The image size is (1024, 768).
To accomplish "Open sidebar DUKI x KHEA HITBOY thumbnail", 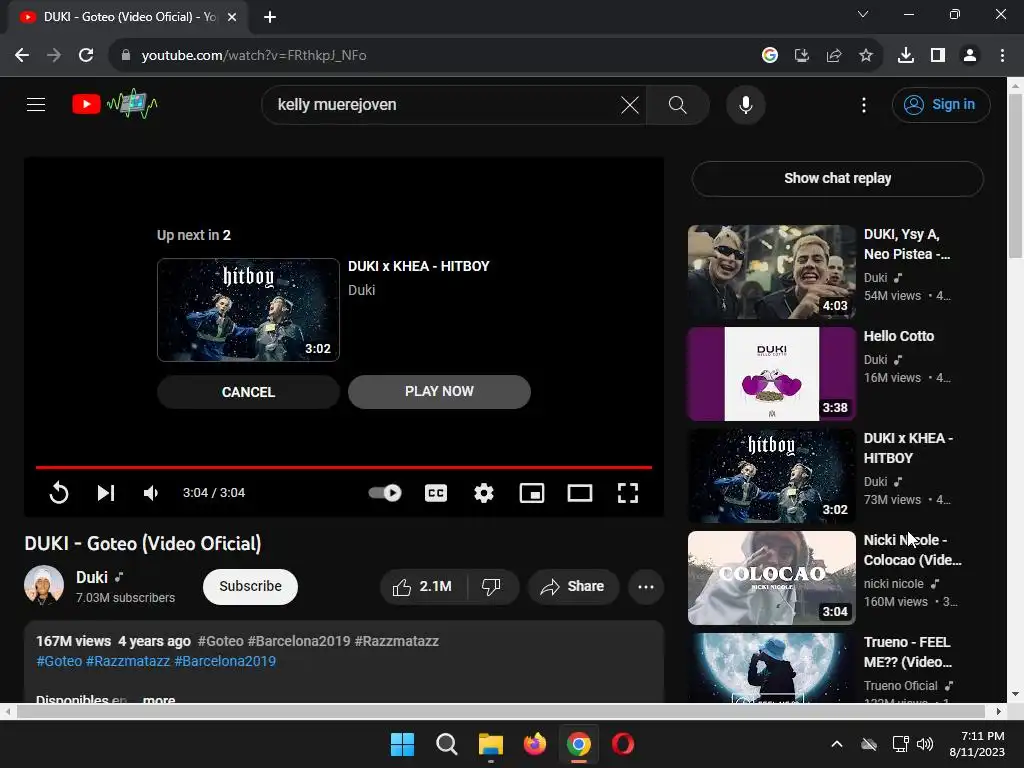I will [771, 475].
